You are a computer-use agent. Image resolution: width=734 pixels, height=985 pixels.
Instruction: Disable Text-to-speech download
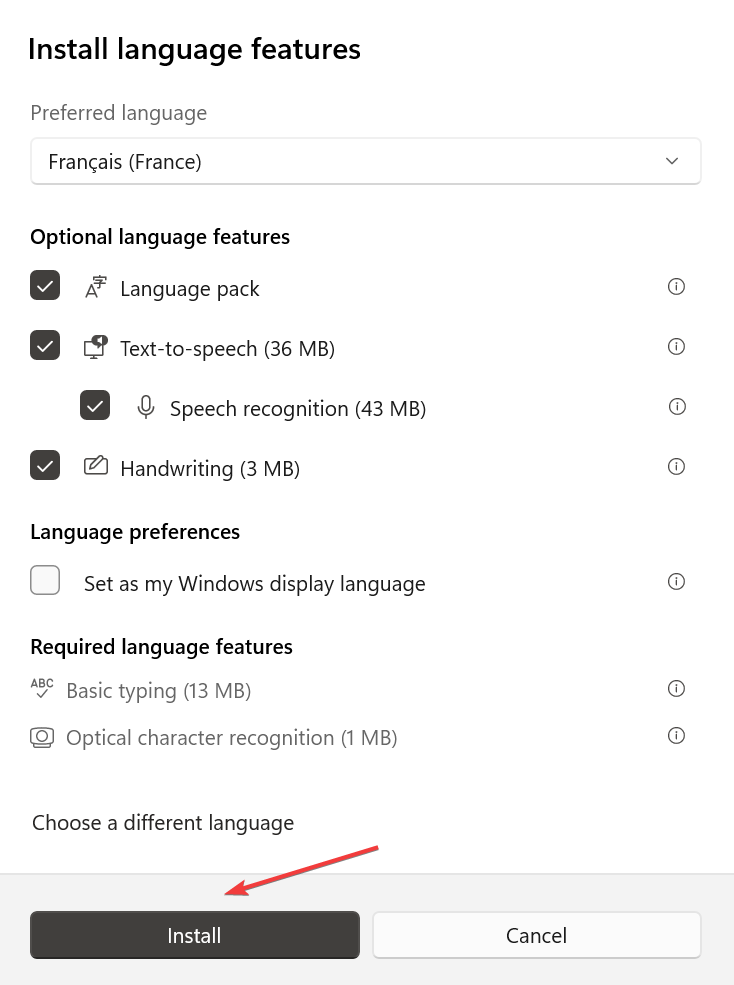[45, 345]
